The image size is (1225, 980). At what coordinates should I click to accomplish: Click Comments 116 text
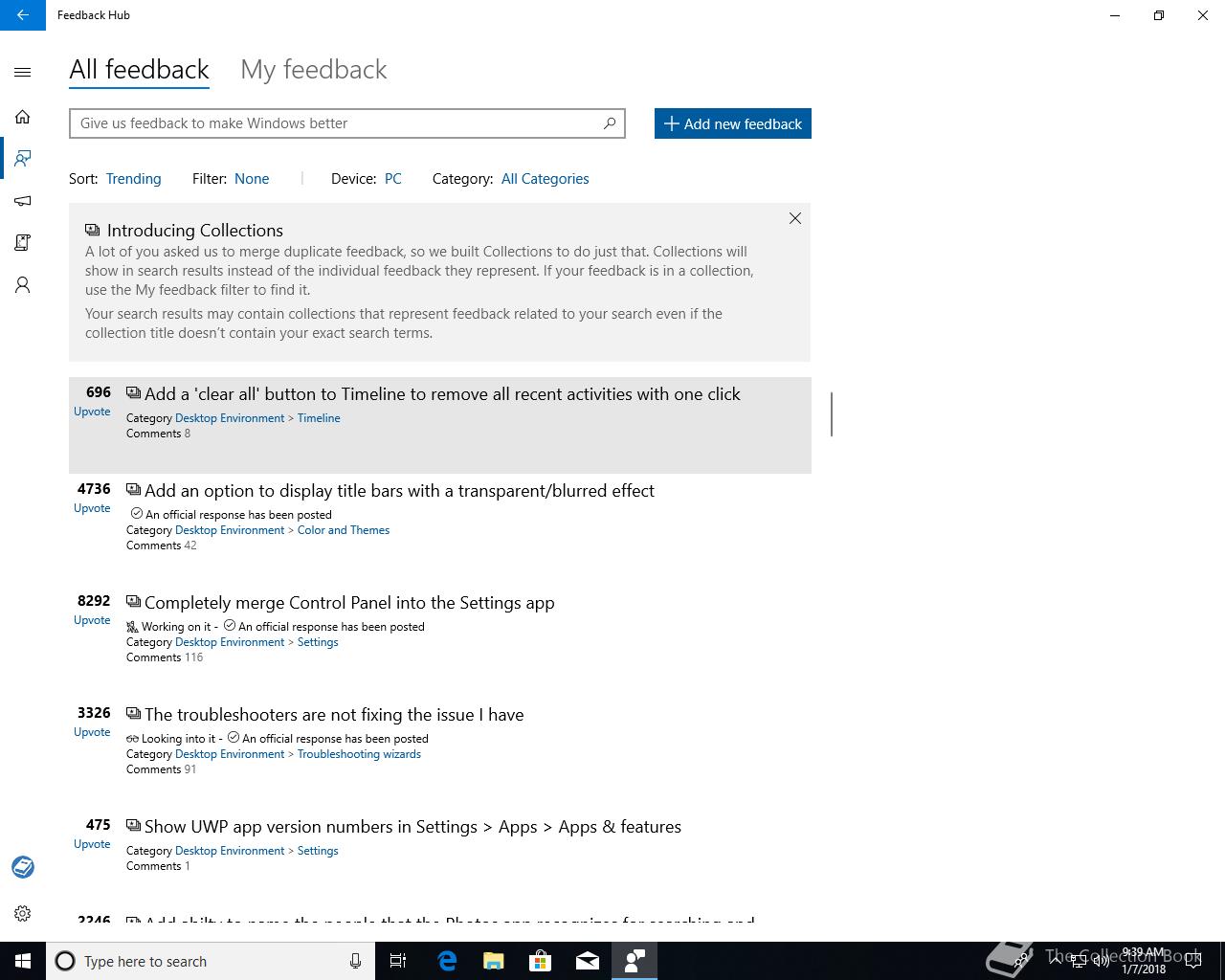(x=165, y=657)
